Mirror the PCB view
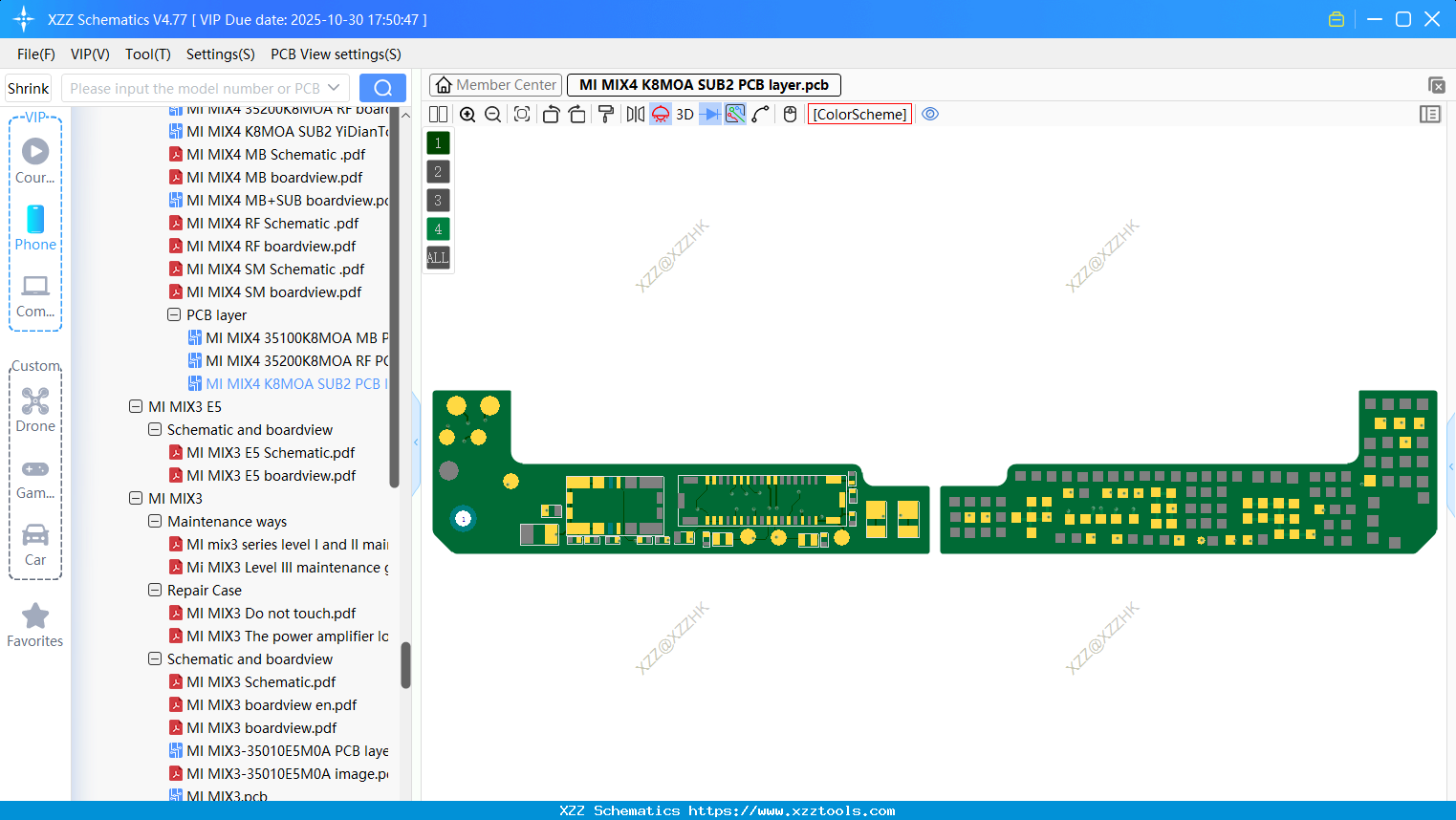 [x=634, y=114]
